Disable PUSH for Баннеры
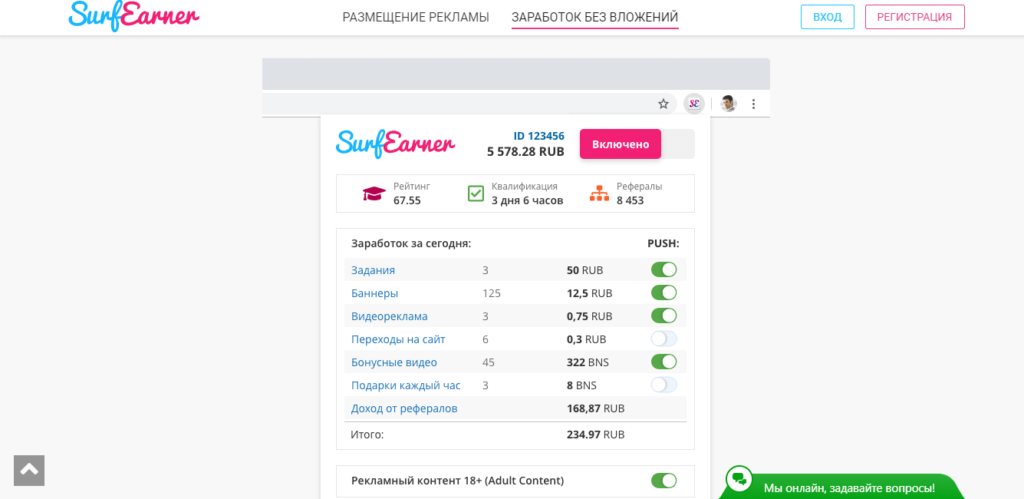The image size is (1024, 499). 664,293
